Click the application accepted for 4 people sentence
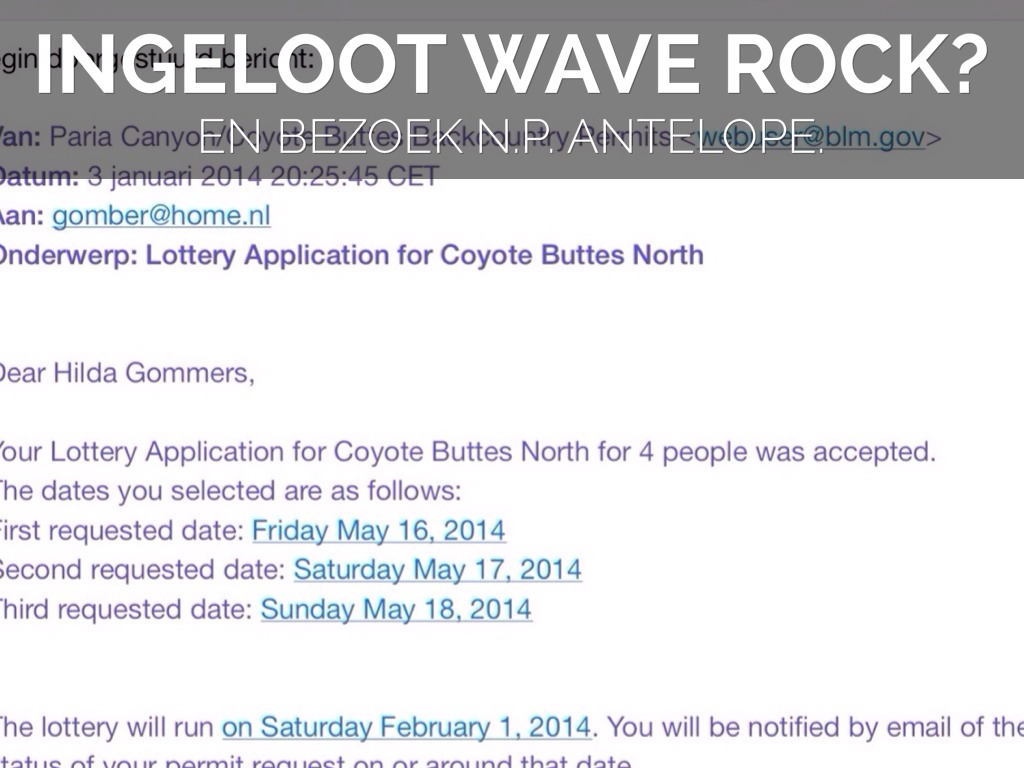The image size is (1024, 768). point(467,452)
